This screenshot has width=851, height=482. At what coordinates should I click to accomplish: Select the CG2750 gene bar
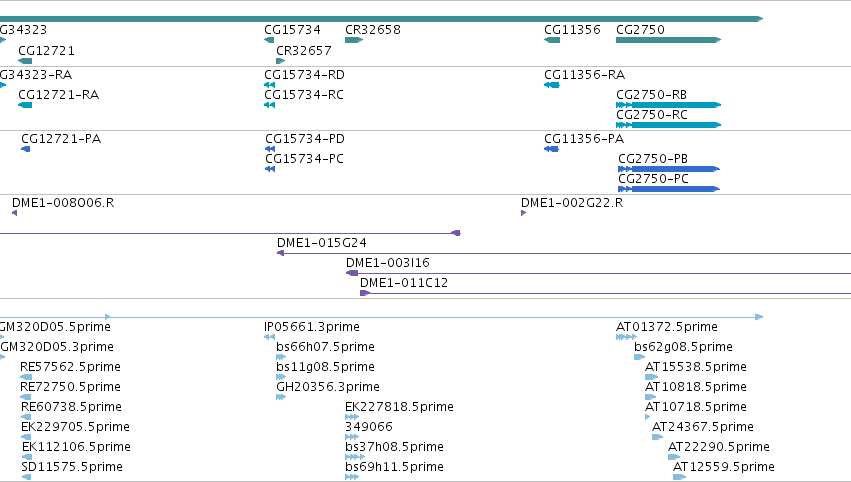point(668,40)
